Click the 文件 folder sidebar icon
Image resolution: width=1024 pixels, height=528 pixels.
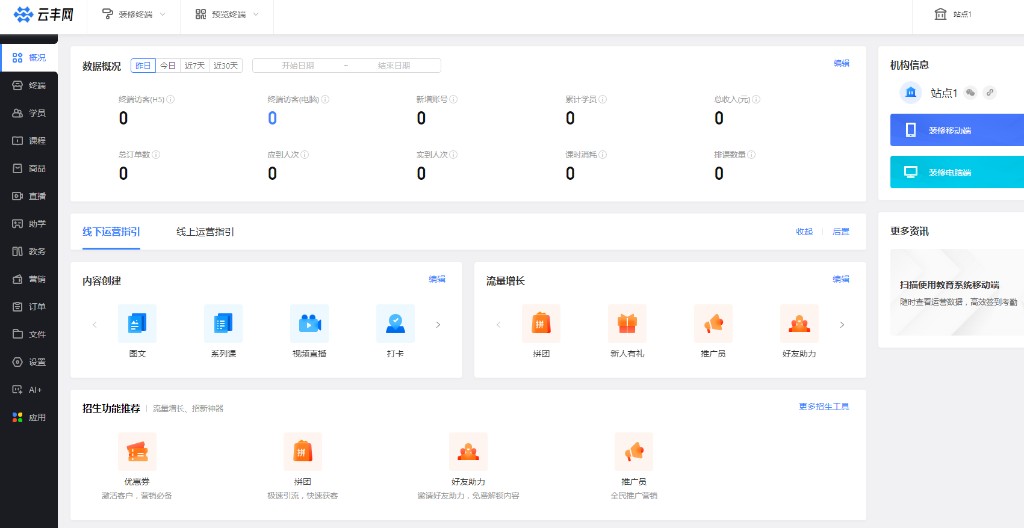pos(18,334)
